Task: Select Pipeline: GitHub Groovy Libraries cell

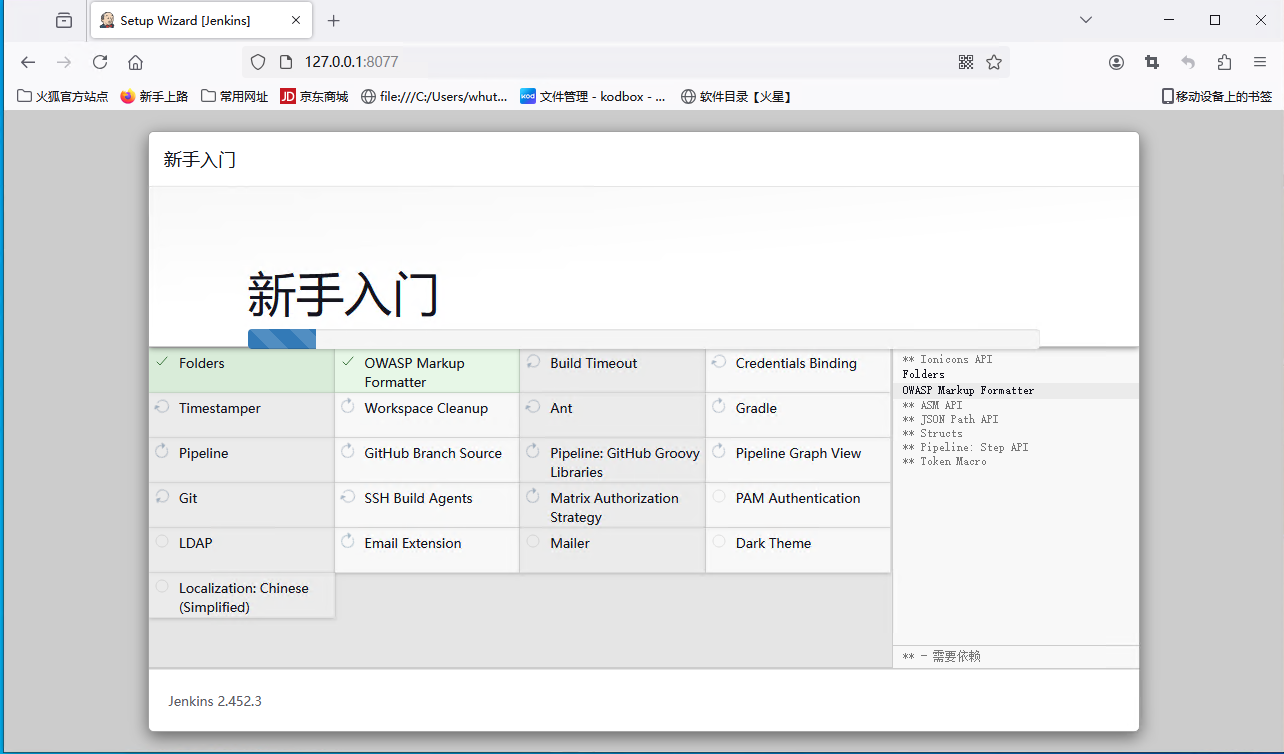Action: 613,460
